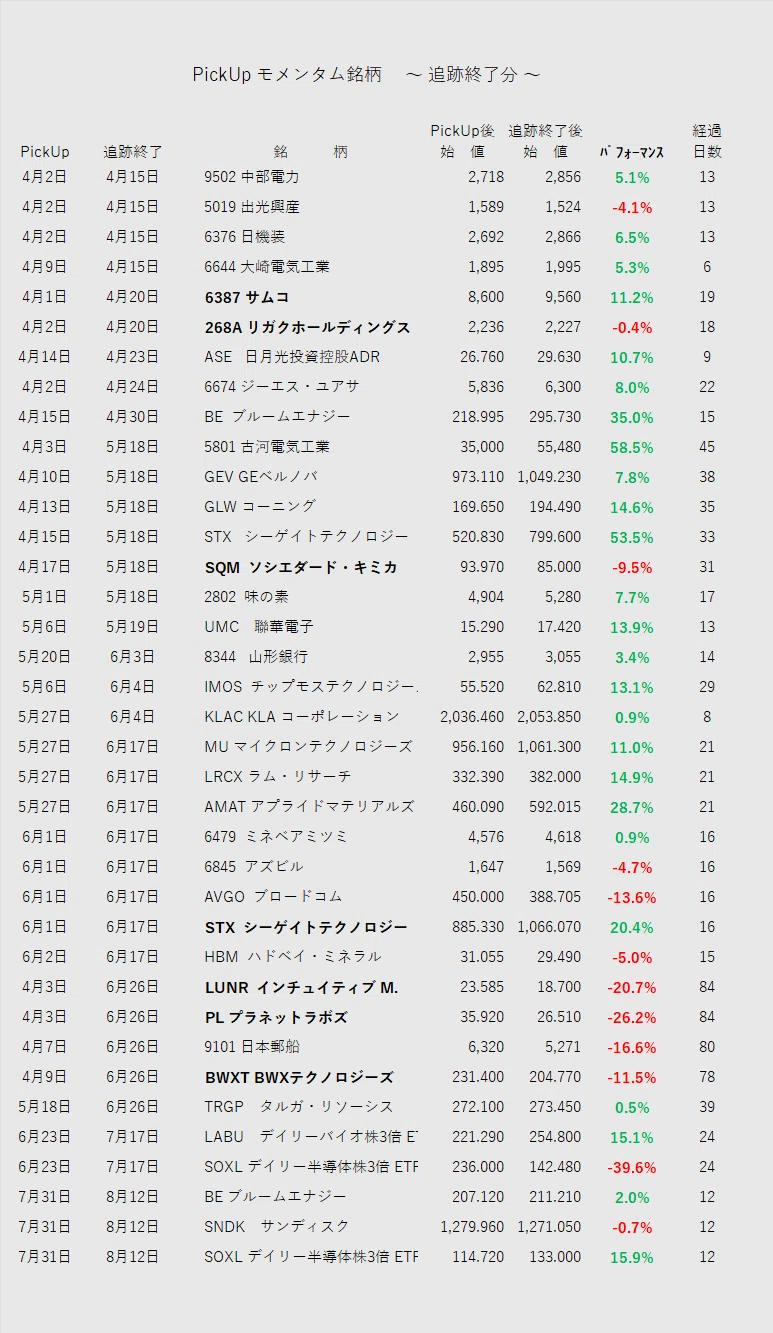Select the -13.6% AVGO performance cell

(x=632, y=897)
